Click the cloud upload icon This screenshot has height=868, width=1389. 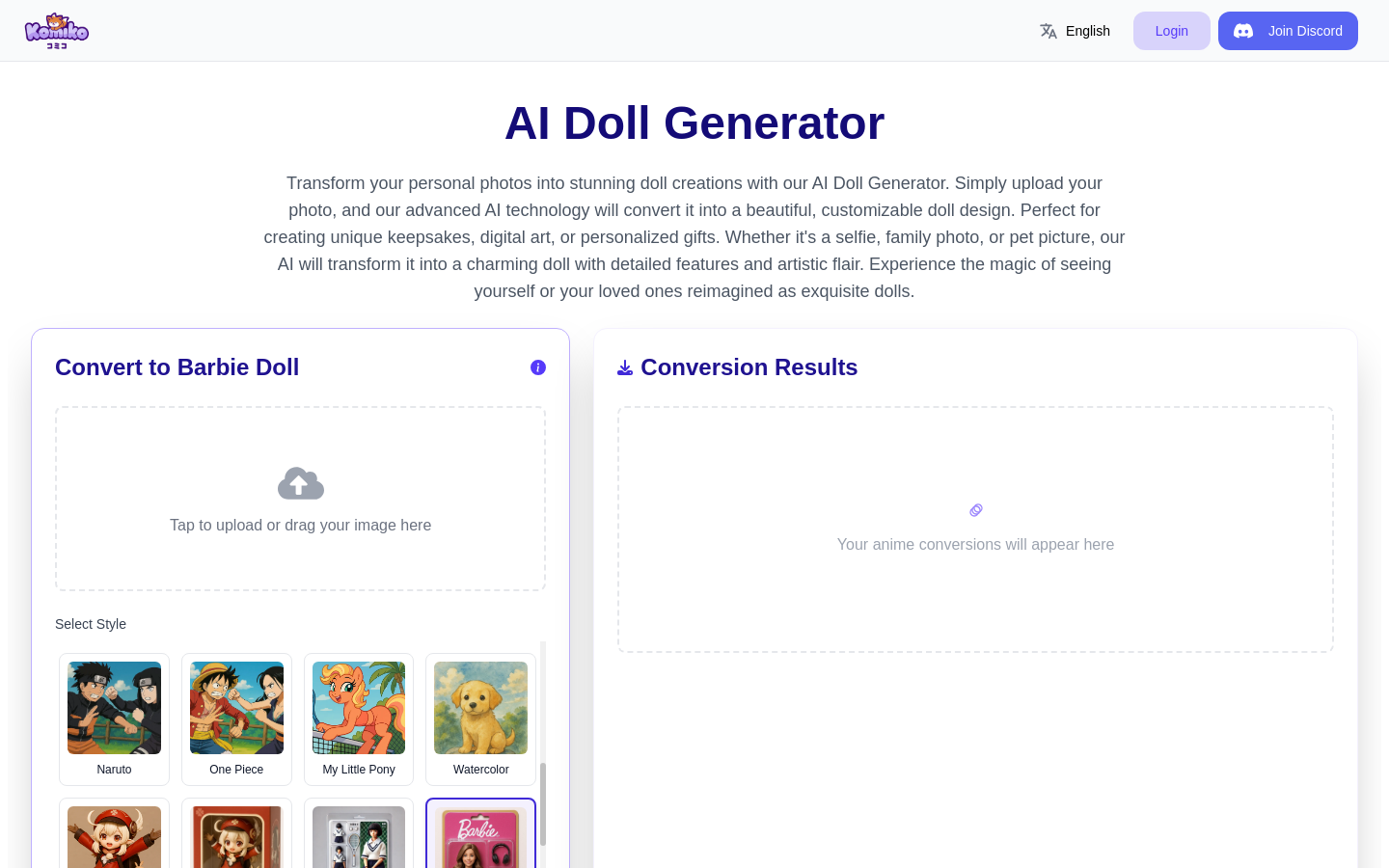[x=301, y=483]
